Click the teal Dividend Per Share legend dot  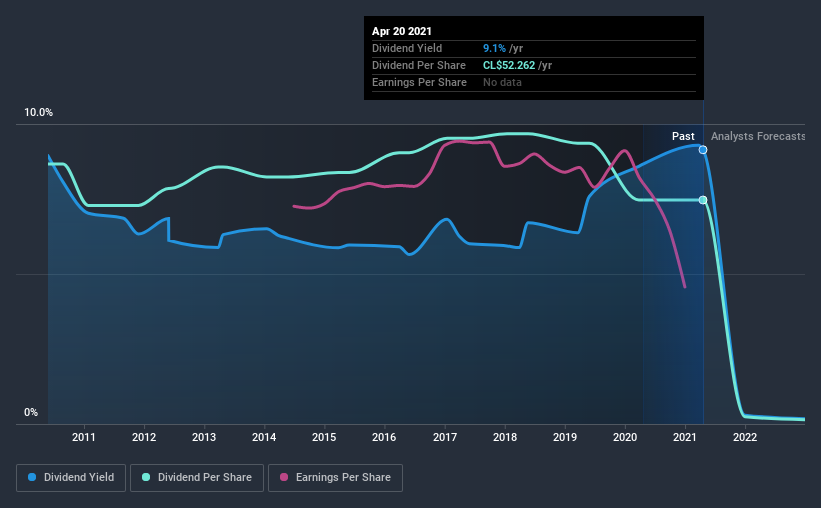pyautogui.click(x=146, y=477)
